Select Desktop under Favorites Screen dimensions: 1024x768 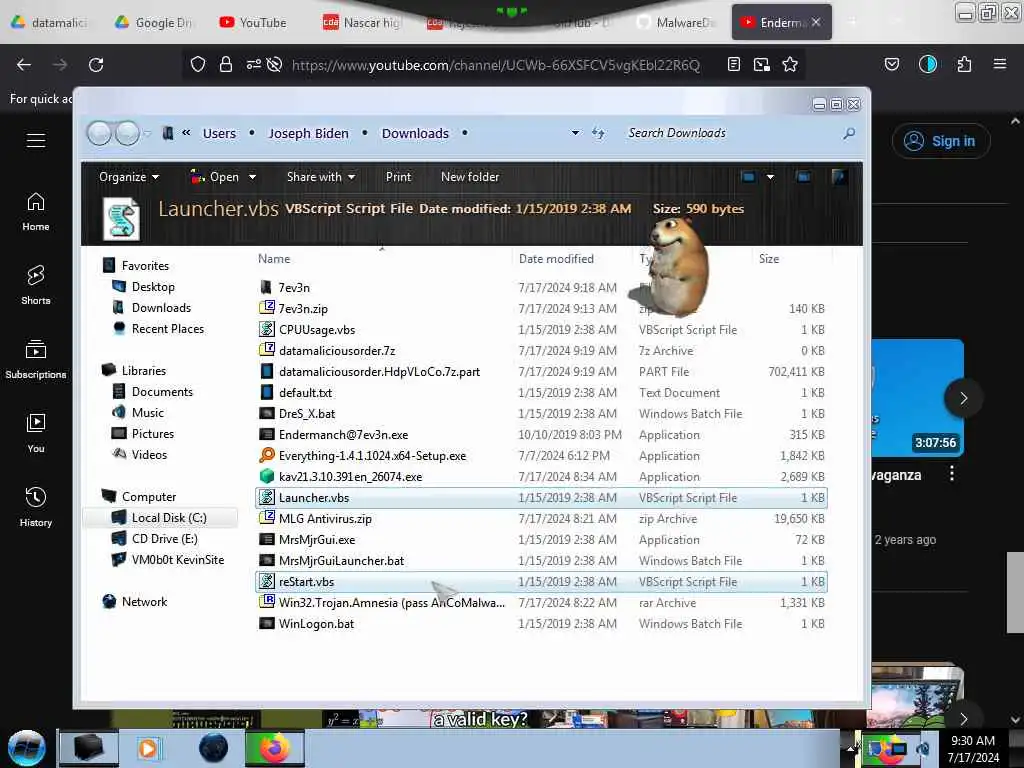[153, 287]
